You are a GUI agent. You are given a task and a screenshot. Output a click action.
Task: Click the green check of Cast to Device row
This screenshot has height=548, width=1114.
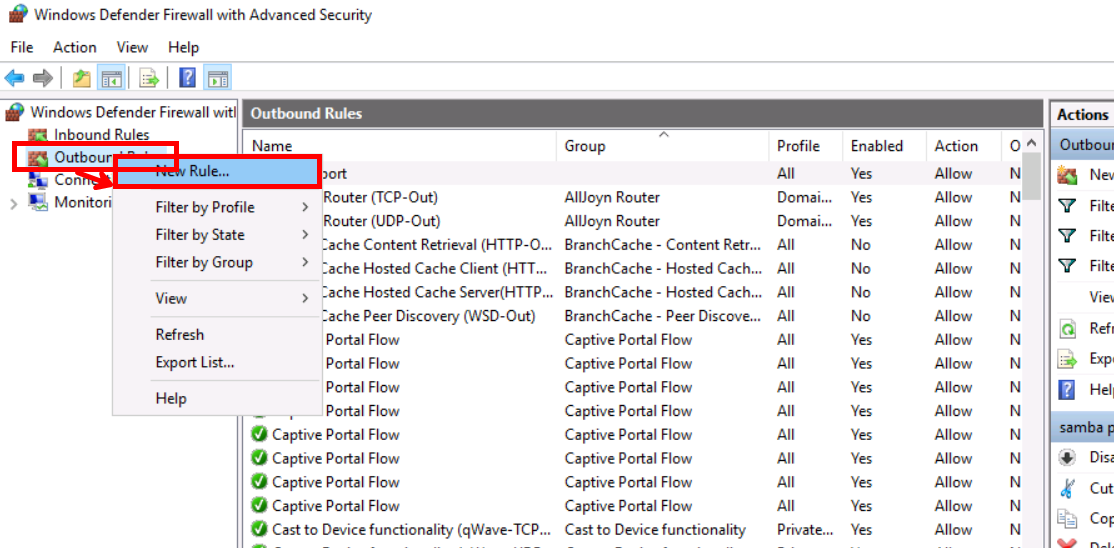(259, 530)
